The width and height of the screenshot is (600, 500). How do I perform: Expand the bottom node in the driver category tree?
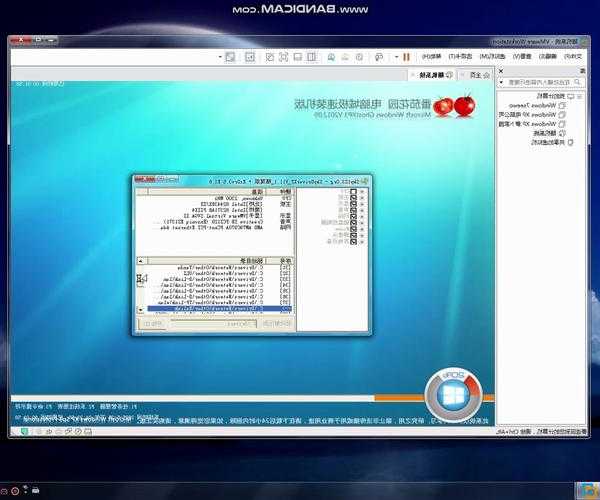click(362, 242)
